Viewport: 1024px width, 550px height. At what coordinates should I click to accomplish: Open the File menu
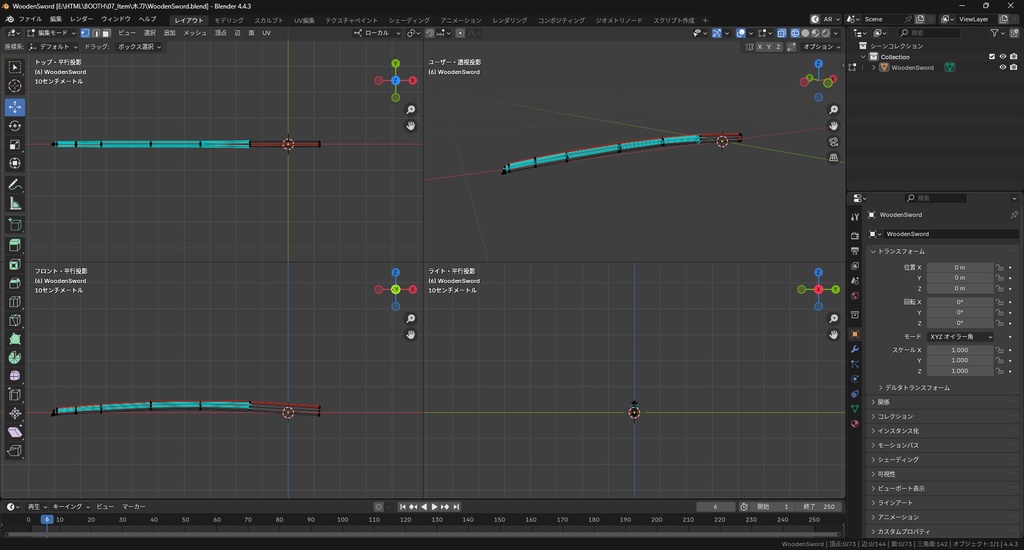[x=30, y=19]
